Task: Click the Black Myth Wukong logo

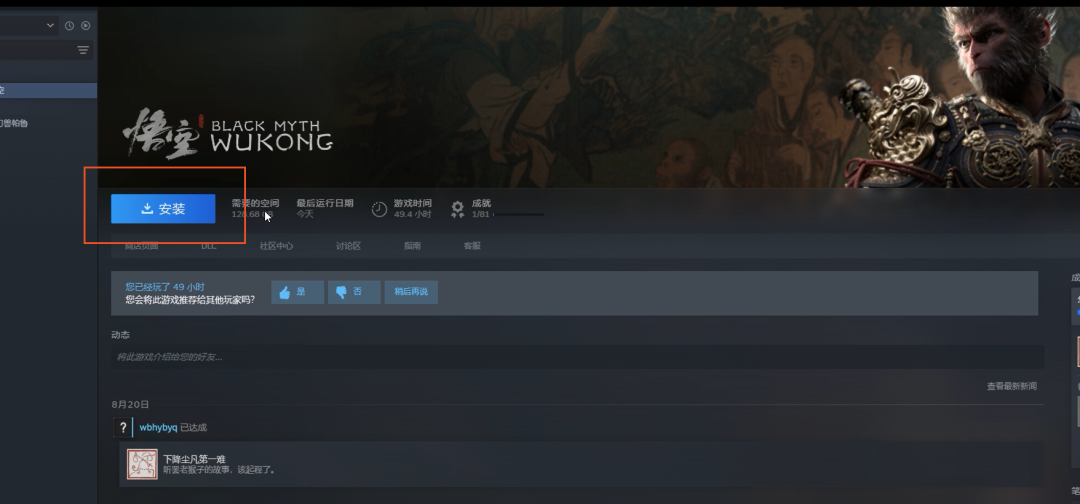Action: [228, 134]
